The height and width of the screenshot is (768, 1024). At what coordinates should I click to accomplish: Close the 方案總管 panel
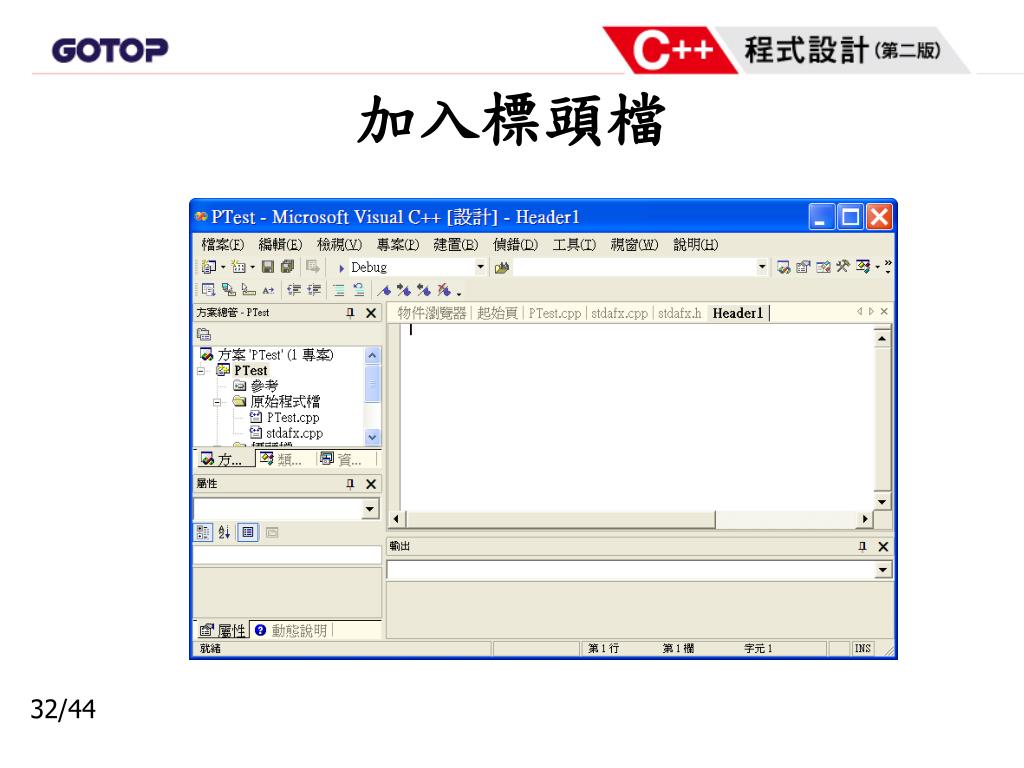(x=371, y=313)
